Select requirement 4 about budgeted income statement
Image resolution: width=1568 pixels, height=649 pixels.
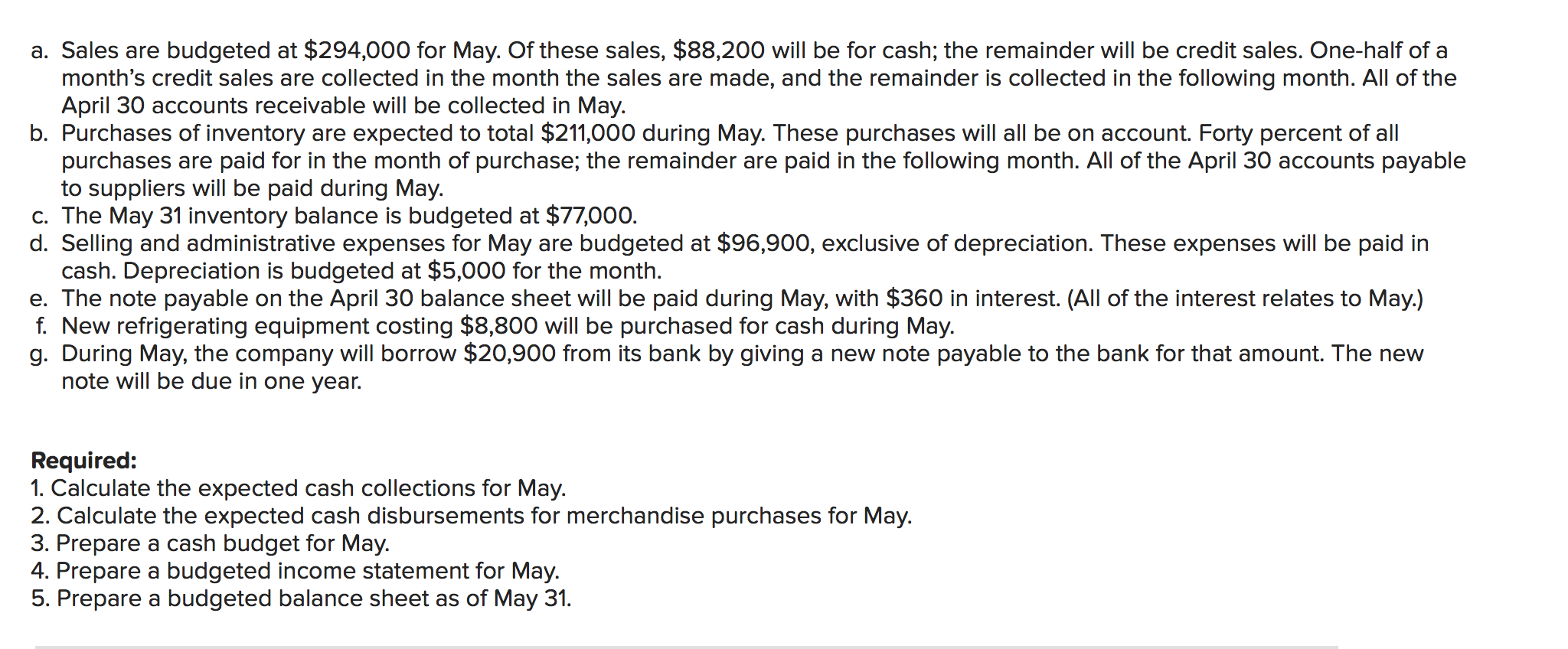coord(296,571)
